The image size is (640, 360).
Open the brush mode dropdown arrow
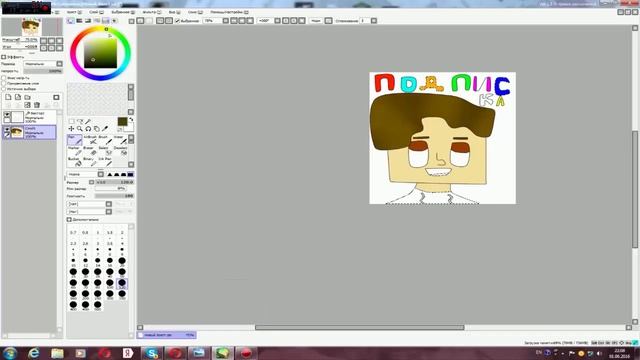(x=100, y=174)
